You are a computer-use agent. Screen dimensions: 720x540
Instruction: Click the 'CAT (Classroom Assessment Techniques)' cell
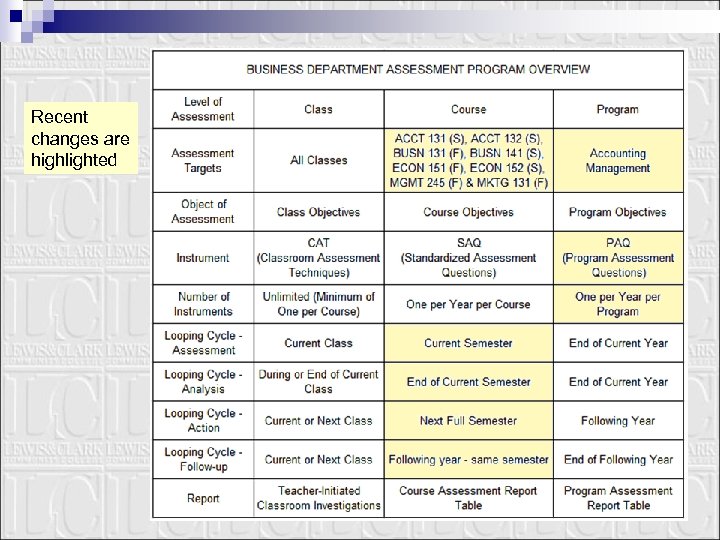pos(318,258)
